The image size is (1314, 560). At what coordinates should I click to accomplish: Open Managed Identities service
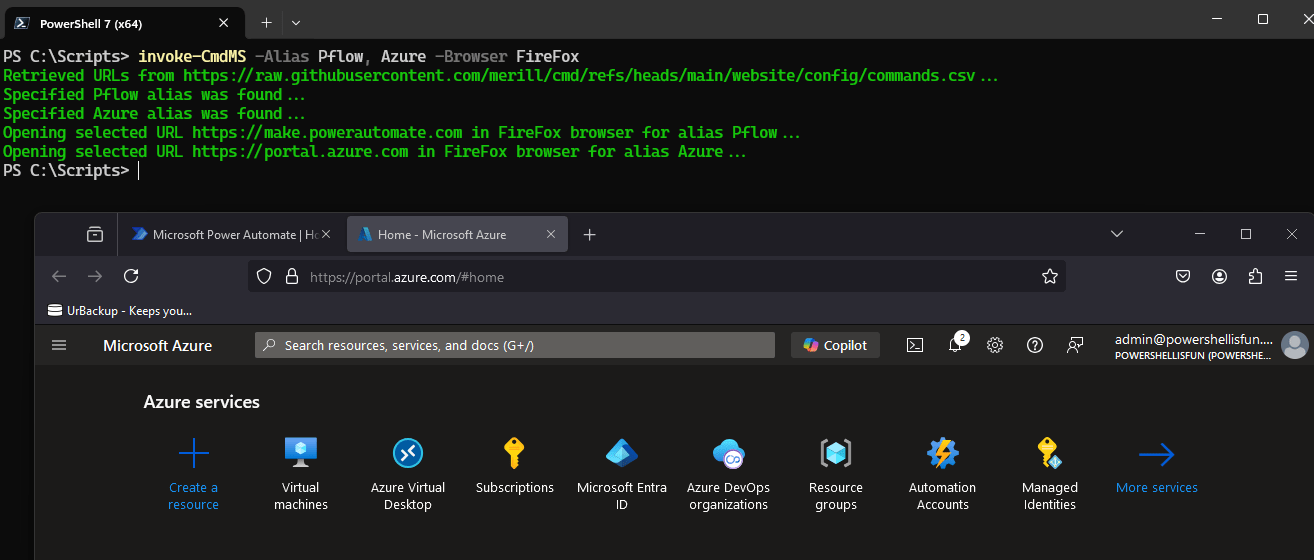pos(1049,474)
